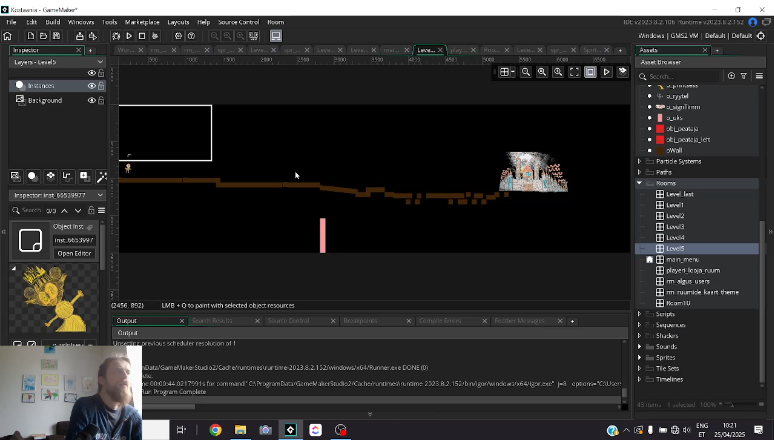The height and width of the screenshot is (440, 774).
Task: Click the output panel horizontal scrollbar
Action: coord(168,407)
